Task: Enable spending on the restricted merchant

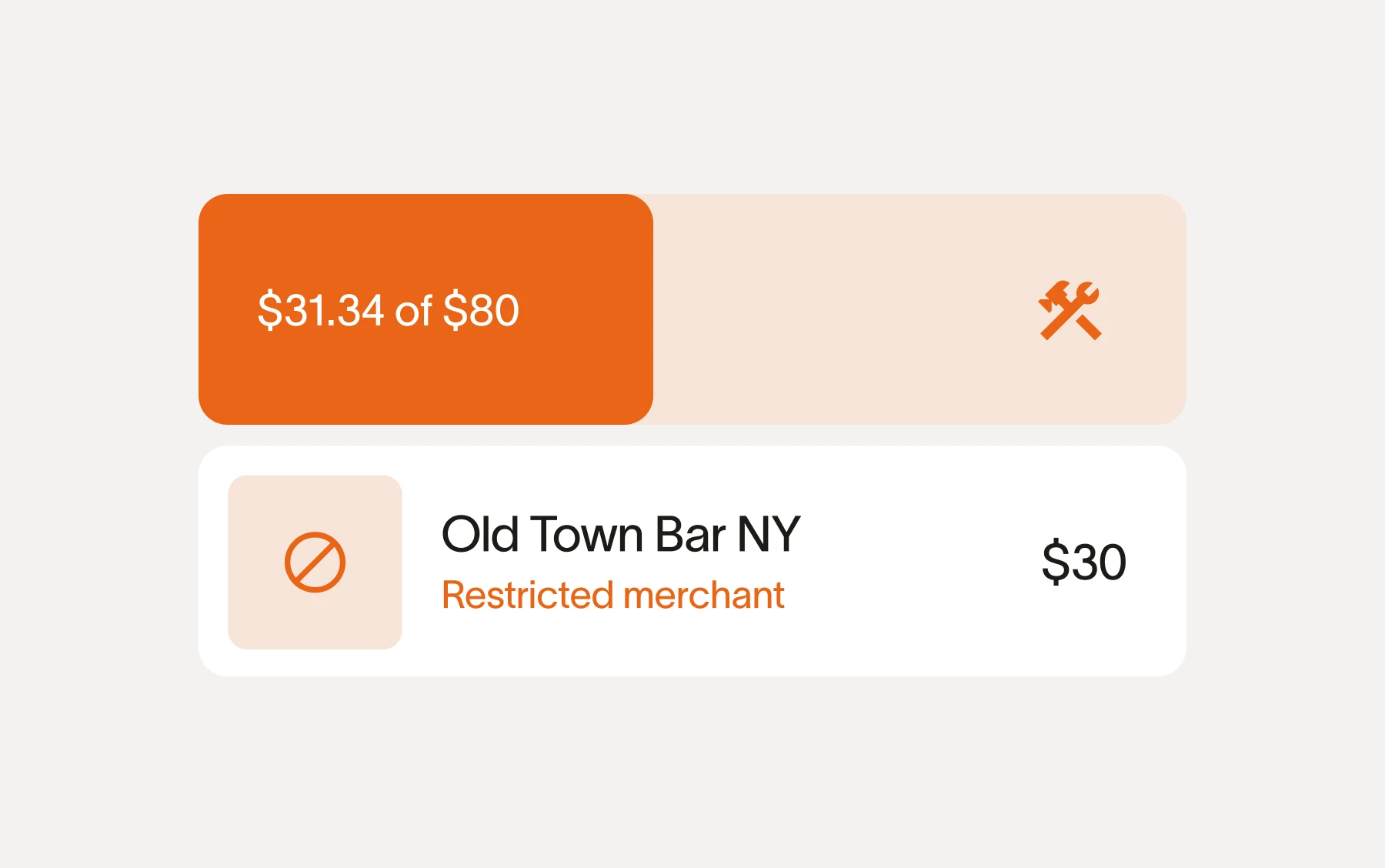Action: 614,593
